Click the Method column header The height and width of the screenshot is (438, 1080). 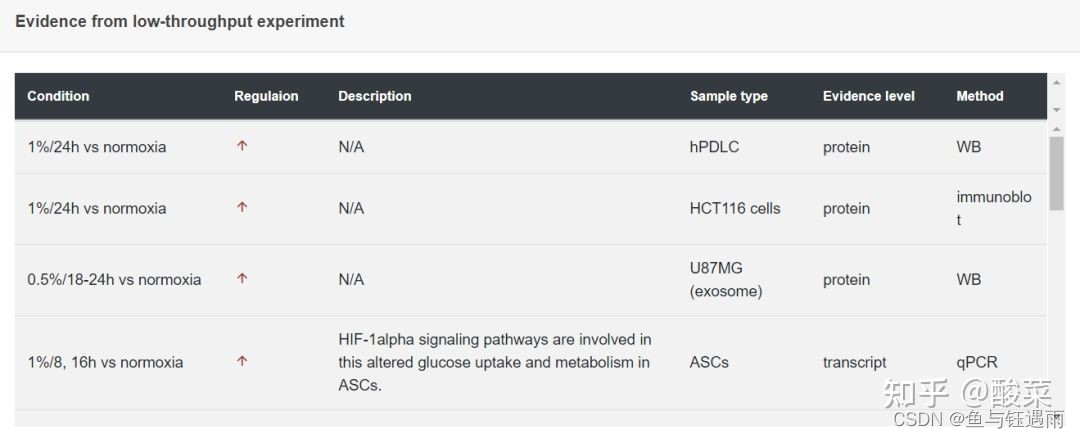coord(979,96)
